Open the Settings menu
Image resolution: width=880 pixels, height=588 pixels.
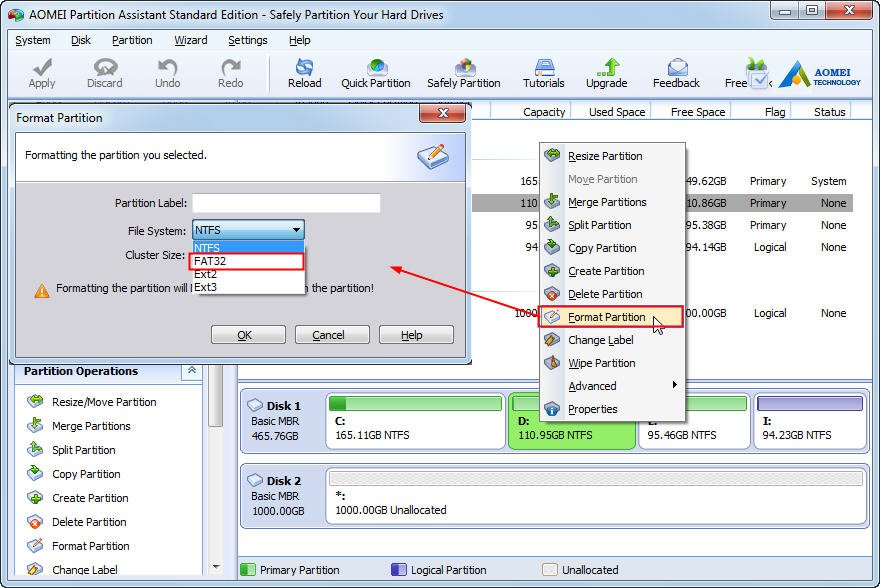(248, 40)
